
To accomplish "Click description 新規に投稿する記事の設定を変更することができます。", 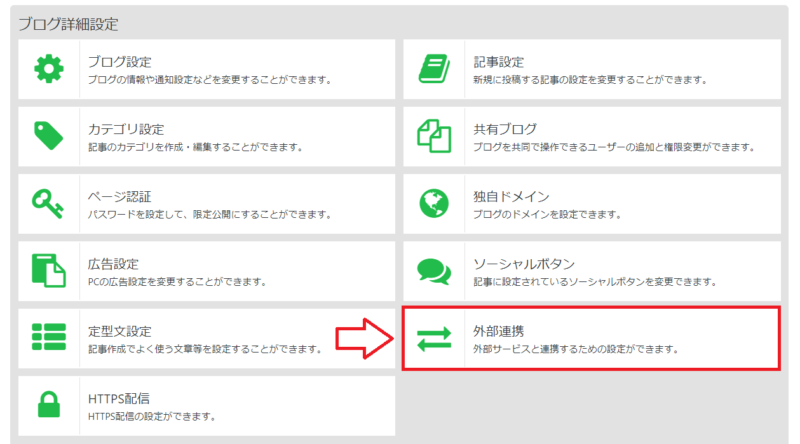I will tap(590, 80).
